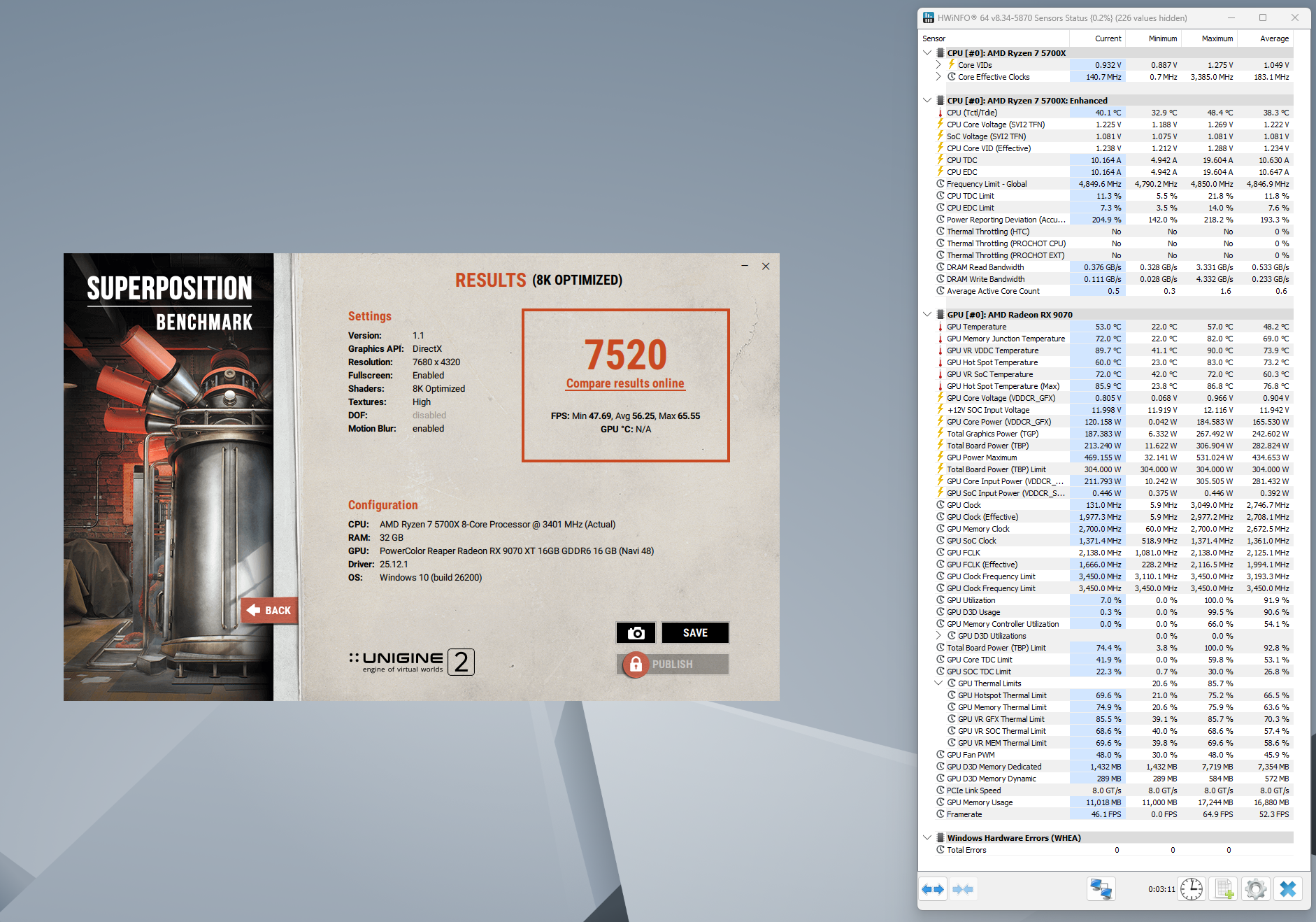Expand the GPU D3D Utilizations row

click(938, 636)
